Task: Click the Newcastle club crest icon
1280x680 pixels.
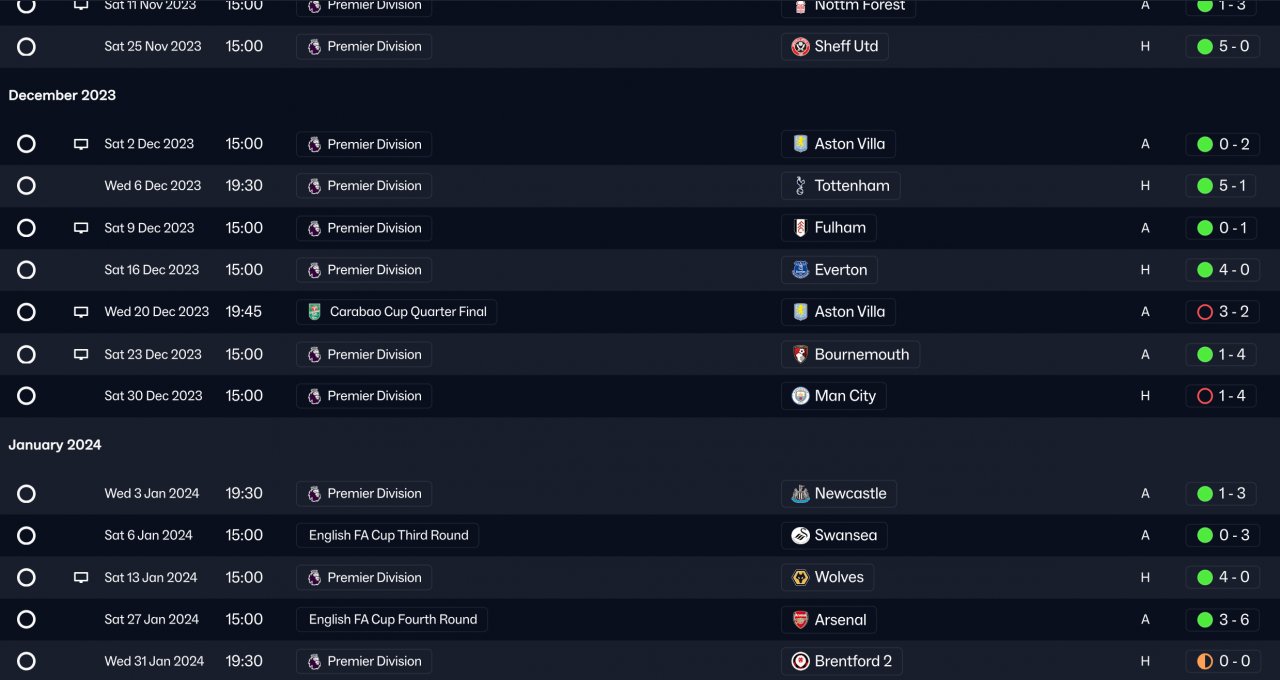Action: 800,494
